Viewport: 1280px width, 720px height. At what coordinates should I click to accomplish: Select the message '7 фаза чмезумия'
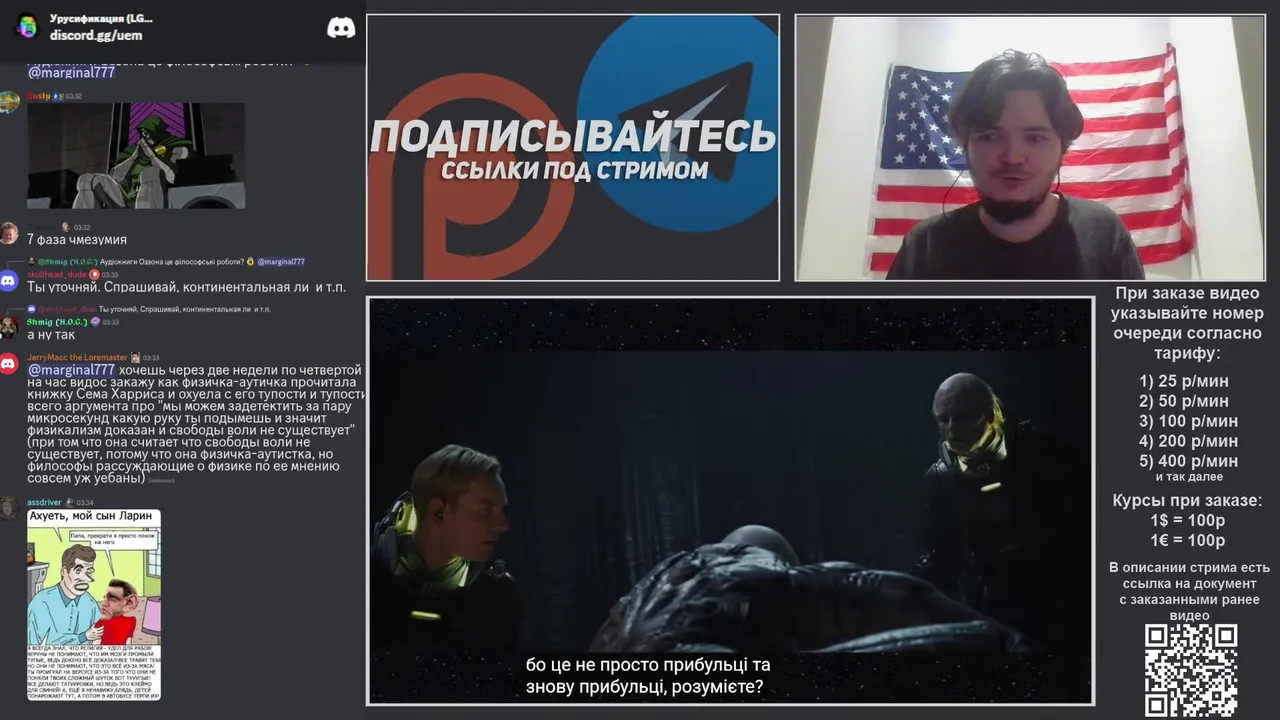77,240
